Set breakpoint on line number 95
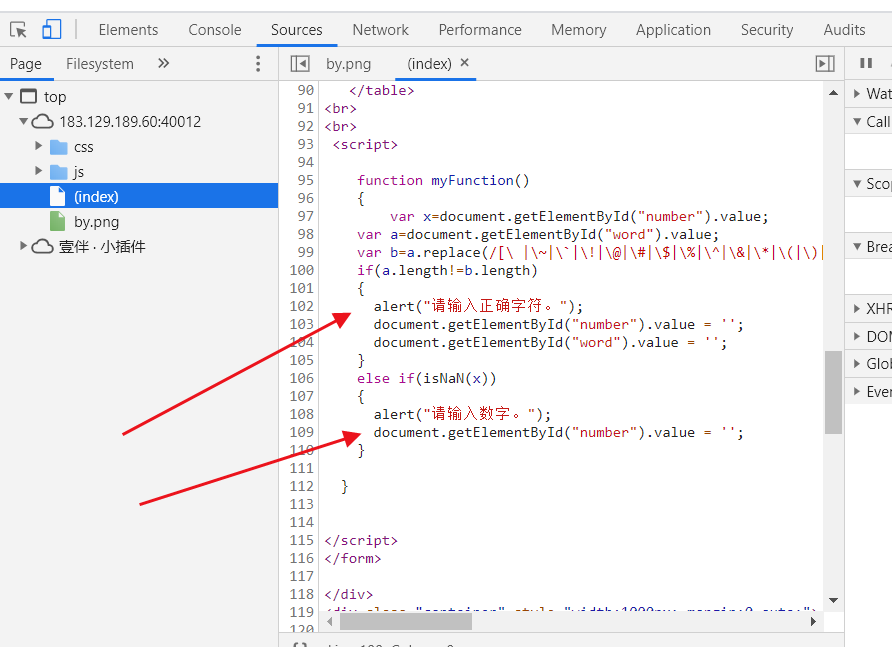This screenshot has height=647, width=892. pyautogui.click(x=305, y=180)
